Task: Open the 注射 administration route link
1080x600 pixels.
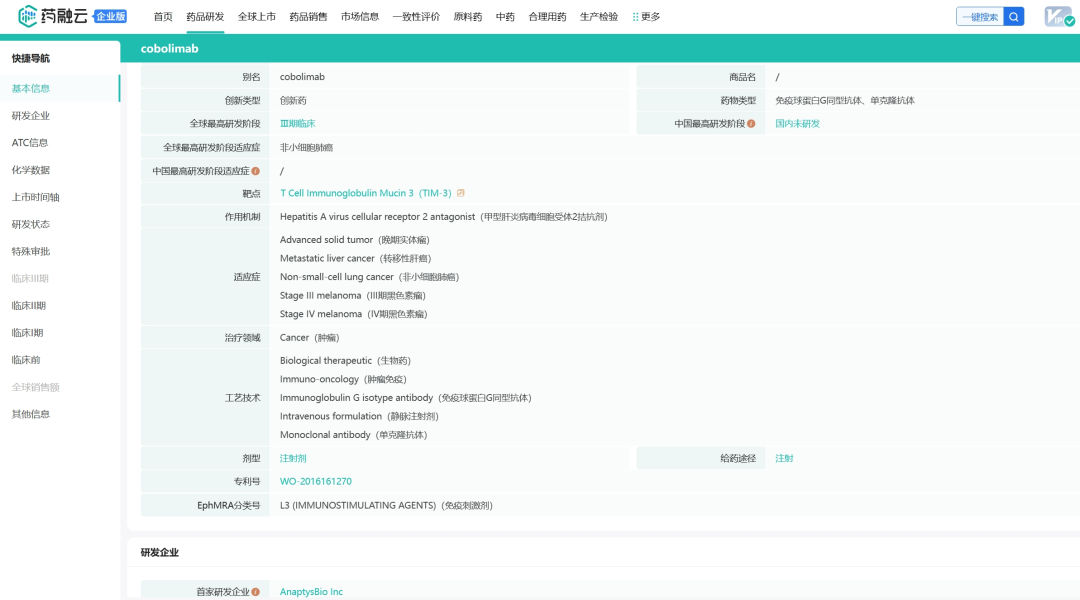Action: [x=785, y=458]
